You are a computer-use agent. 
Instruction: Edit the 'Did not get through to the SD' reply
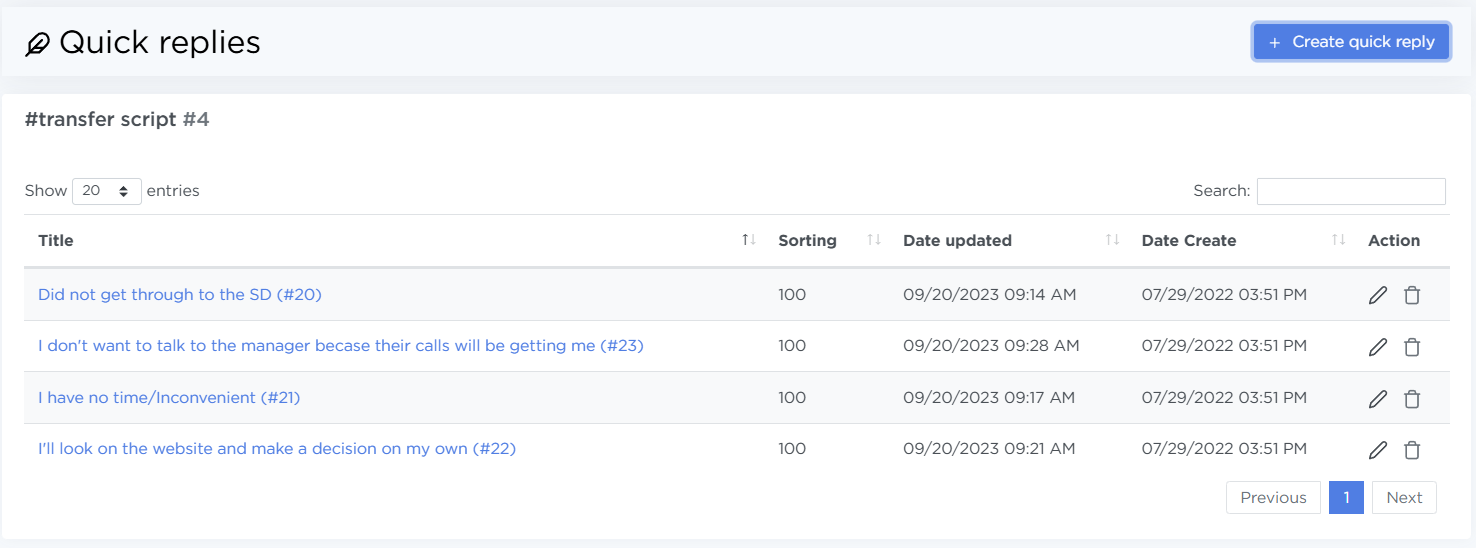pyautogui.click(x=1378, y=295)
